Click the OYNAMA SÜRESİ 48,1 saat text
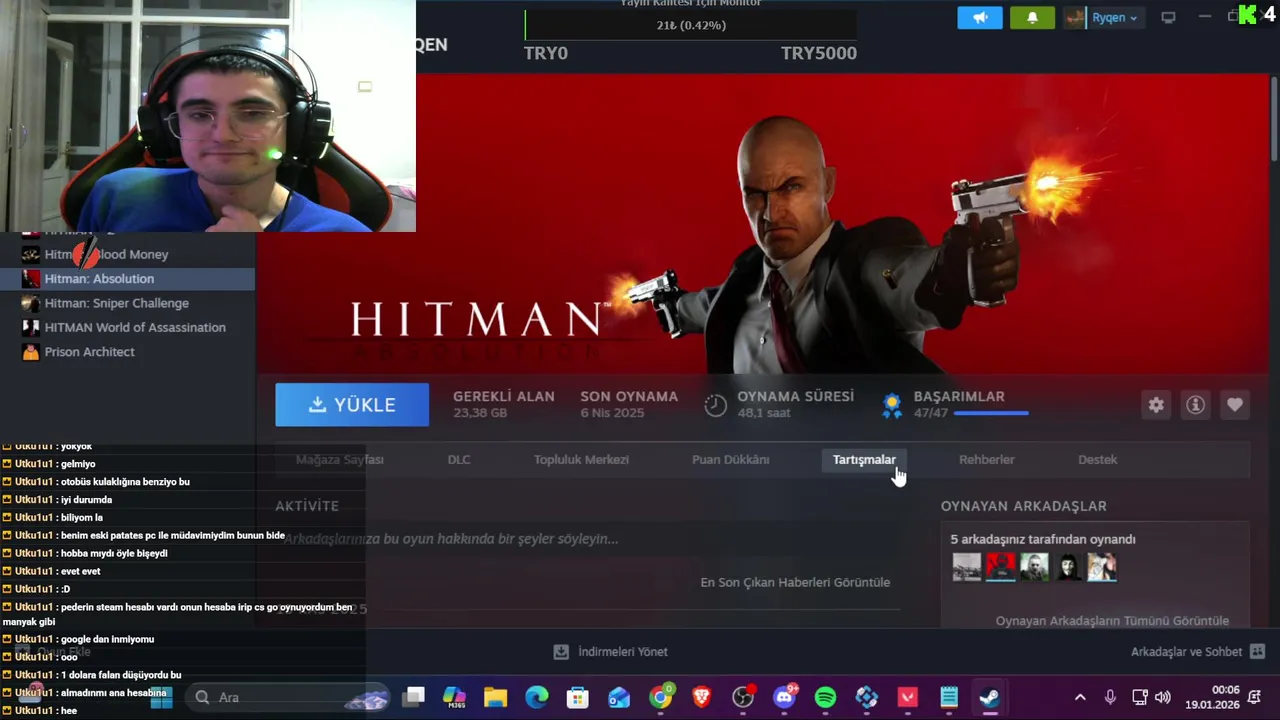The height and width of the screenshot is (720, 1280). pyautogui.click(x=795, y=404)
